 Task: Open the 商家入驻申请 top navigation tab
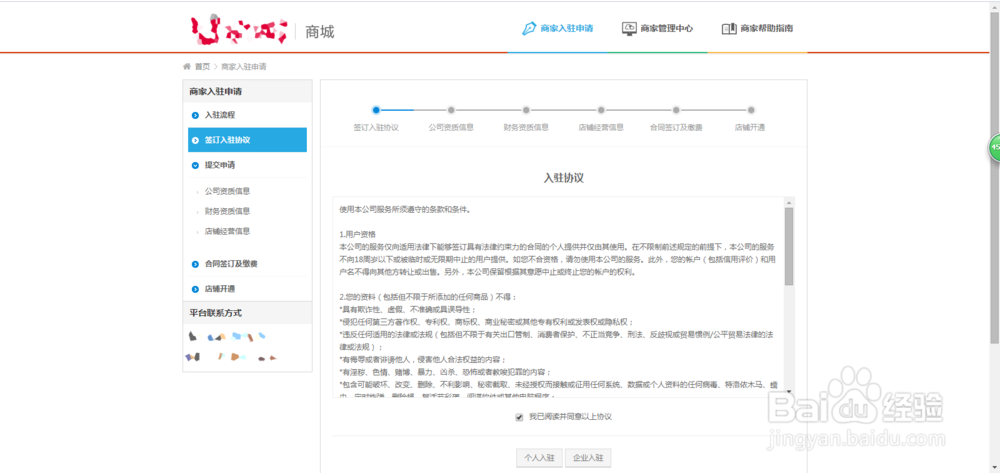click(x=557, y=29)
